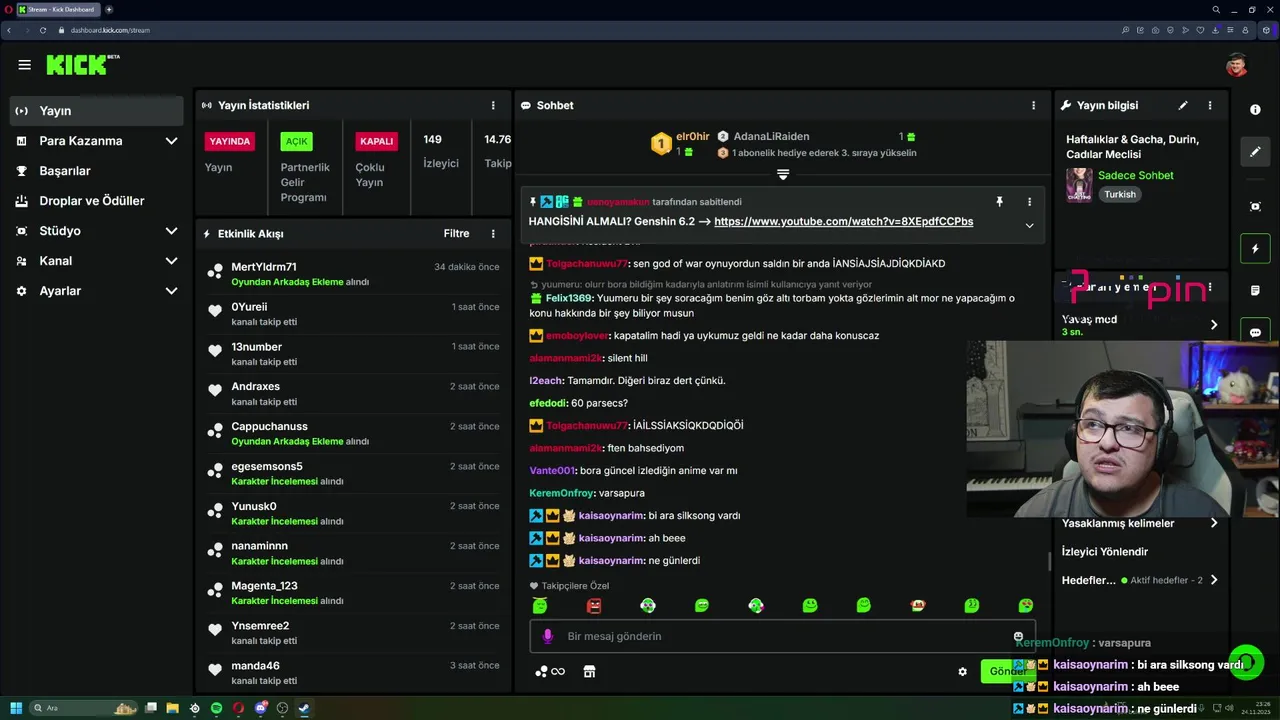Expand the pinned message chevron

pyautogui.click(x=1029, y=225)
